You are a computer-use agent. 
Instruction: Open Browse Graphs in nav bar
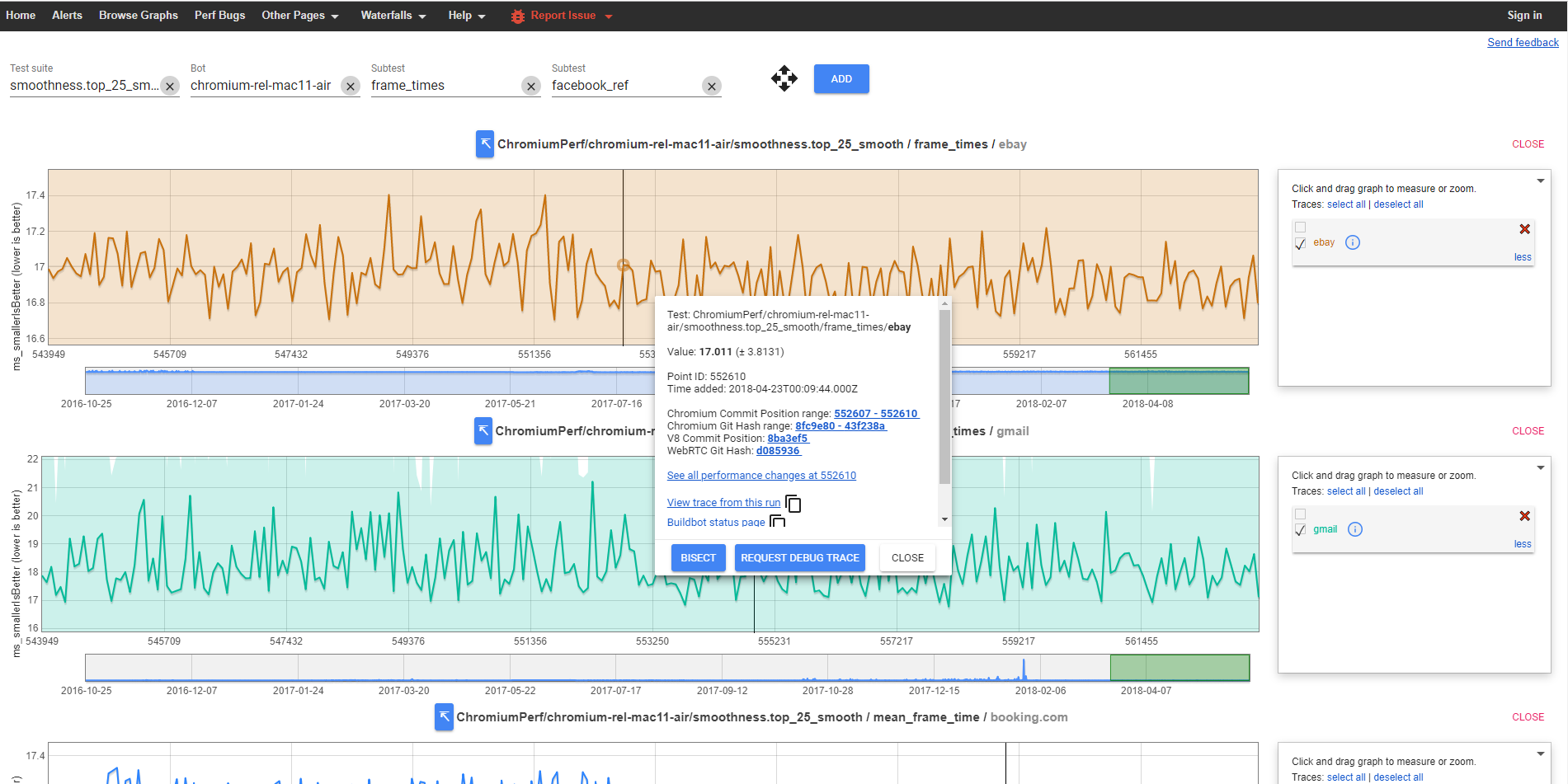point(139,16)
